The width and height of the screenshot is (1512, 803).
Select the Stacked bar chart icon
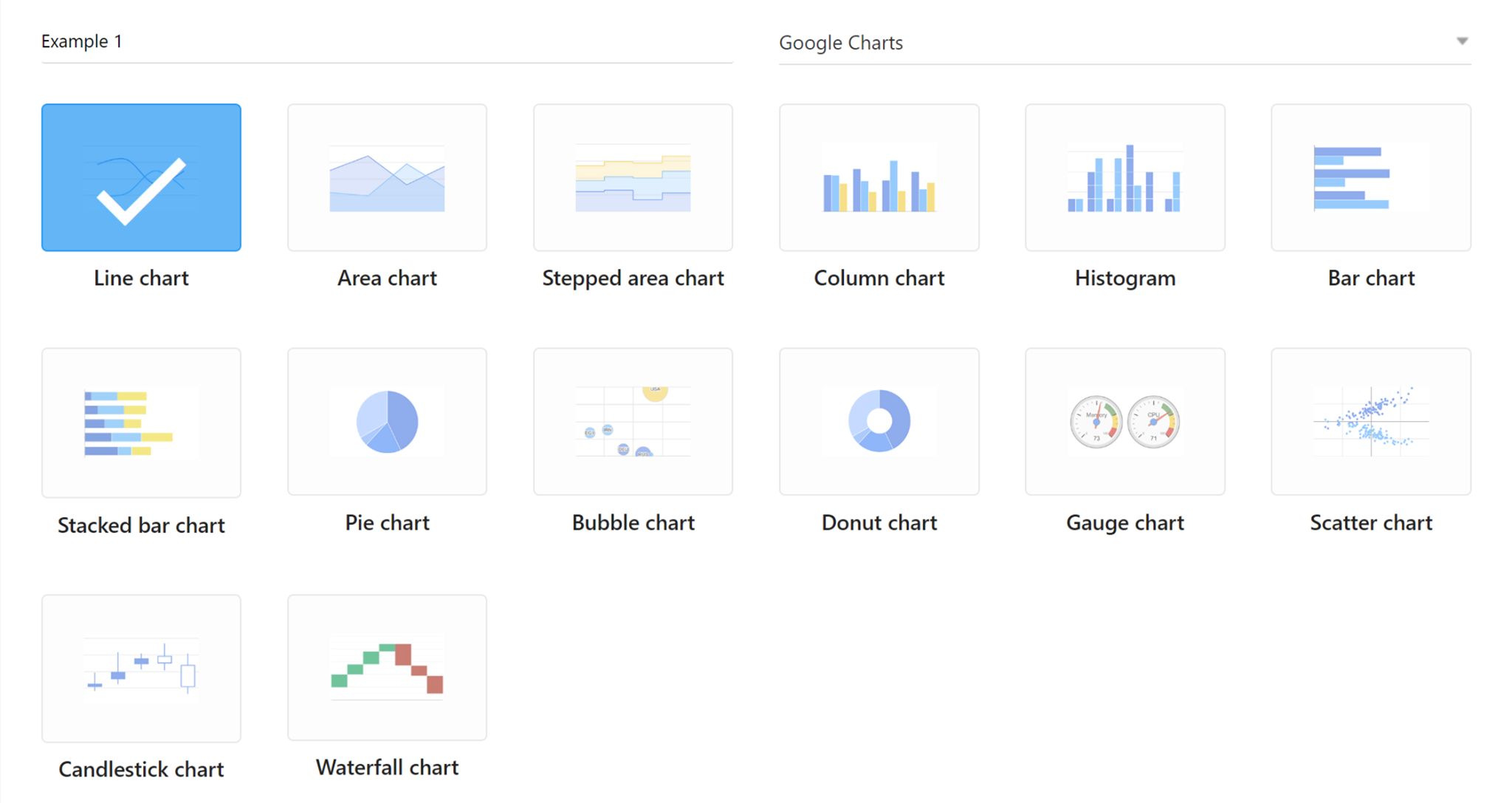coord(141,423)
